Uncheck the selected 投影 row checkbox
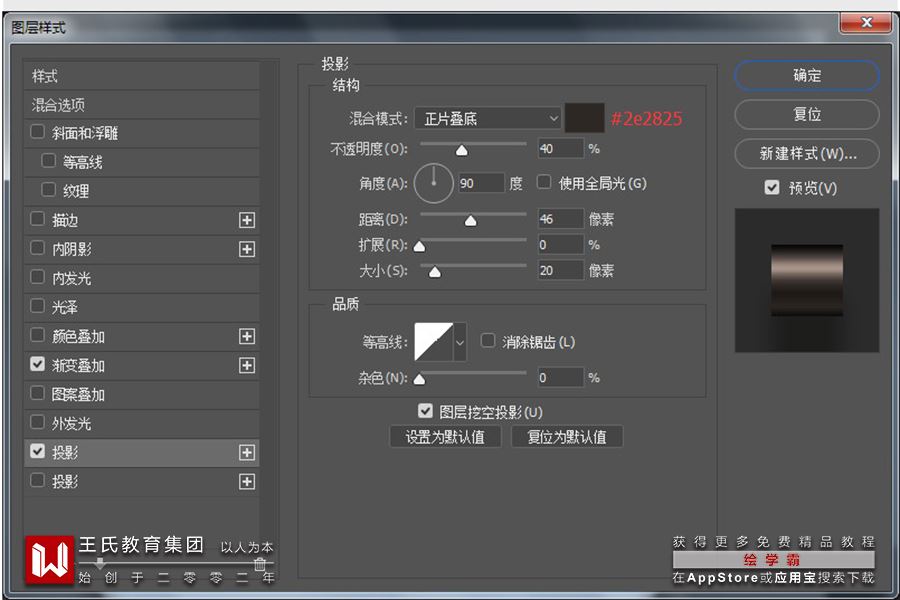 tap(37, 451)
